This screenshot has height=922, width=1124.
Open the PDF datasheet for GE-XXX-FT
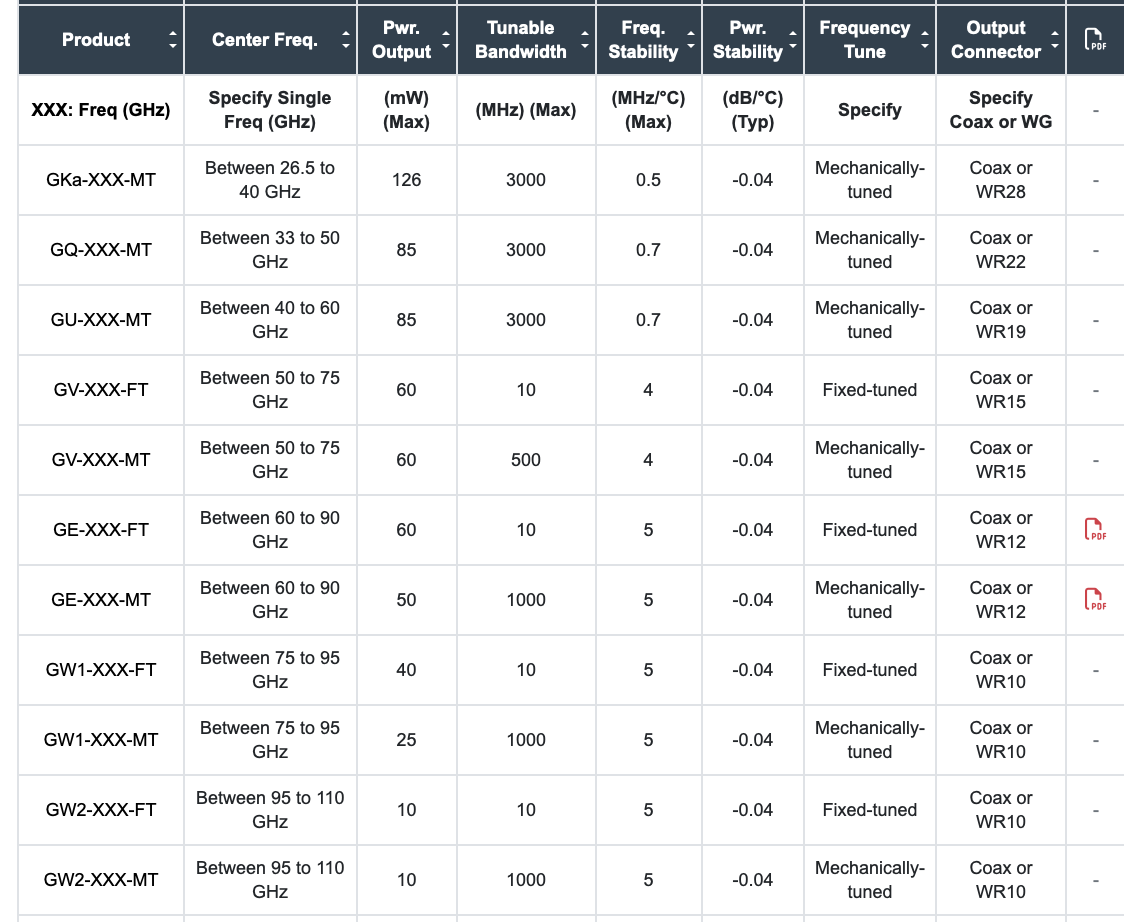tap(1095, 530)
